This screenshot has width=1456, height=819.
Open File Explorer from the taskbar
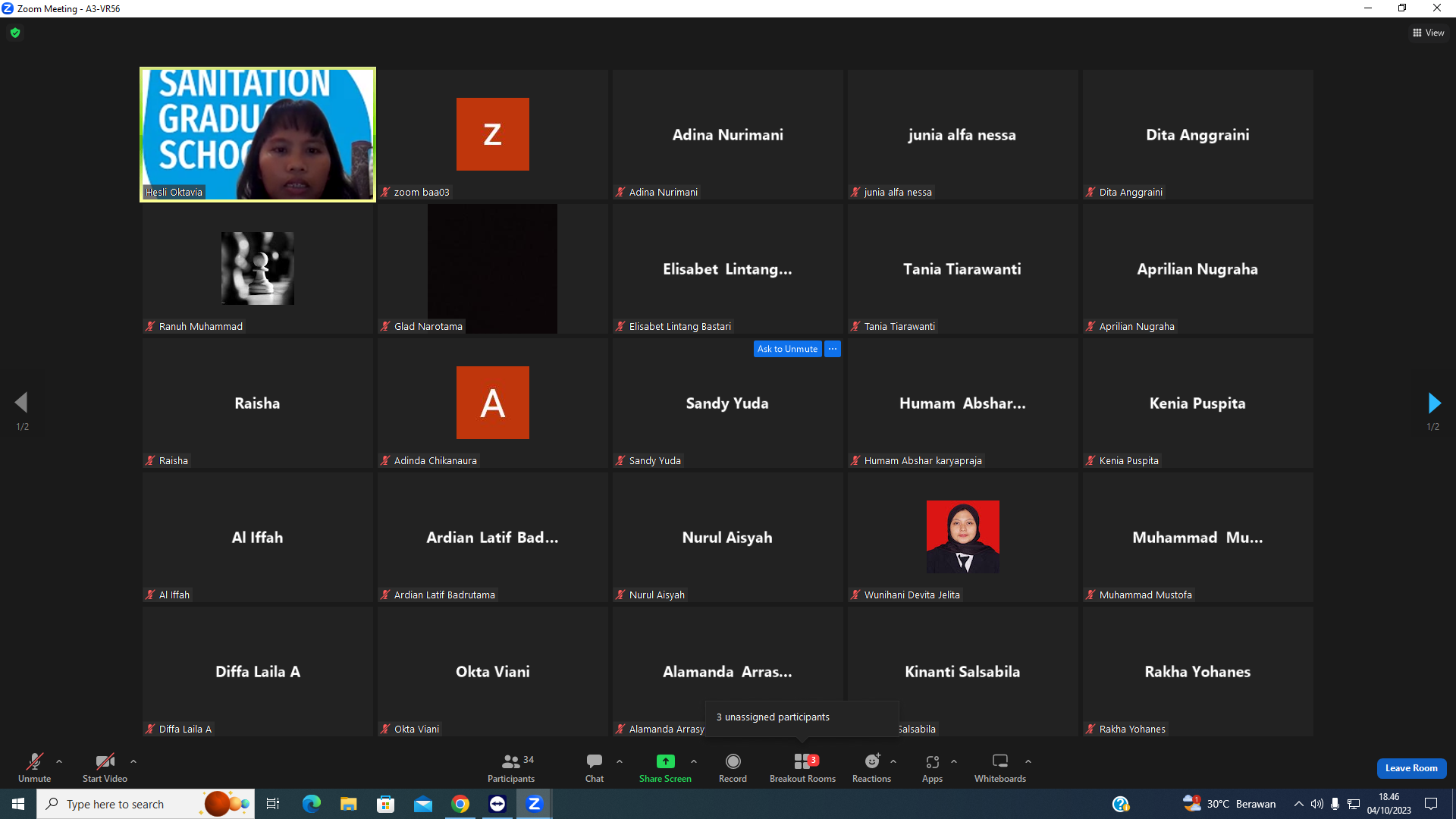[349, 804]
